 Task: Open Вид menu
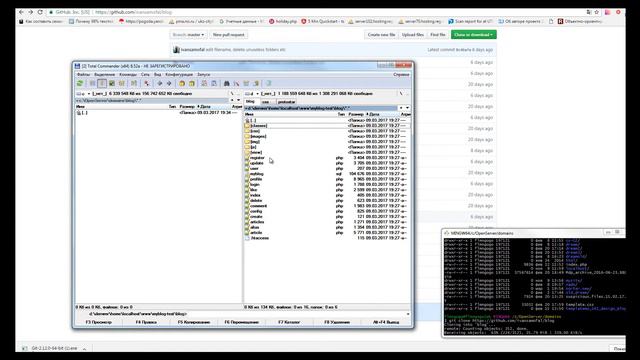[158, 75]
